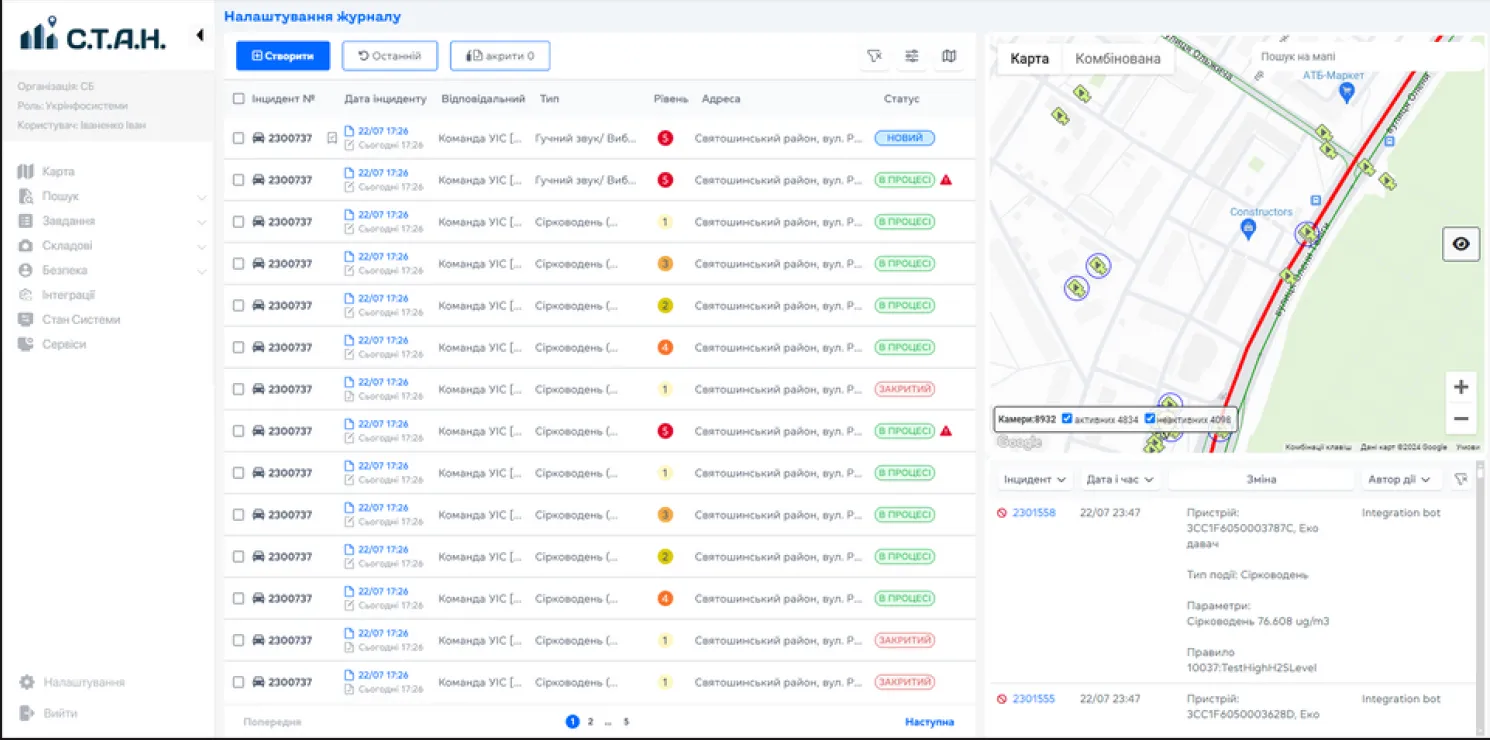Uncheck the активних 4834 cameras checkbox
This screenshot has width=1490, height=740.
1067,419
